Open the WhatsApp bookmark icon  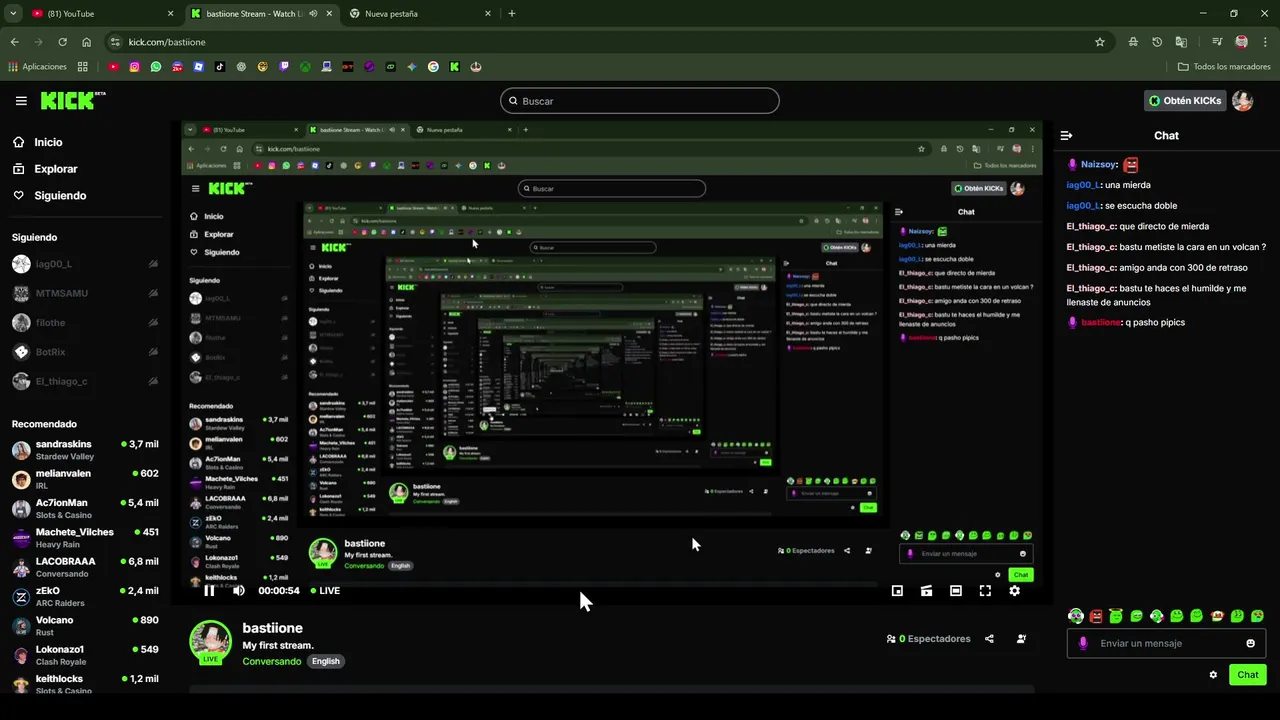156,67
